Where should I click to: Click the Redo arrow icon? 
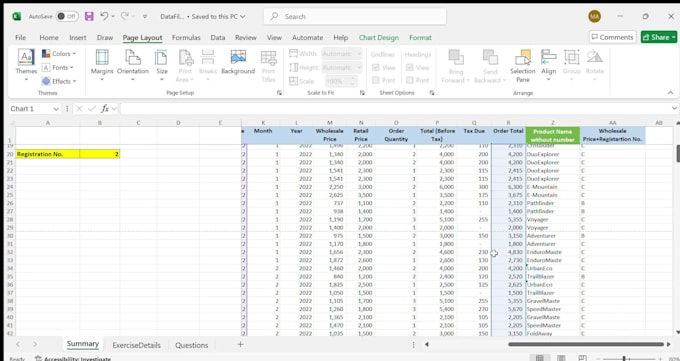124,16
